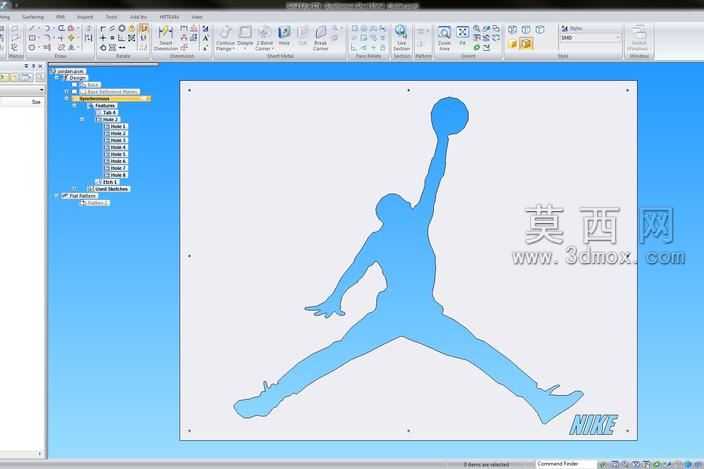Select the Rectangle draw tool
Screen dimensions: 704x469
click(x=32, y=38)
